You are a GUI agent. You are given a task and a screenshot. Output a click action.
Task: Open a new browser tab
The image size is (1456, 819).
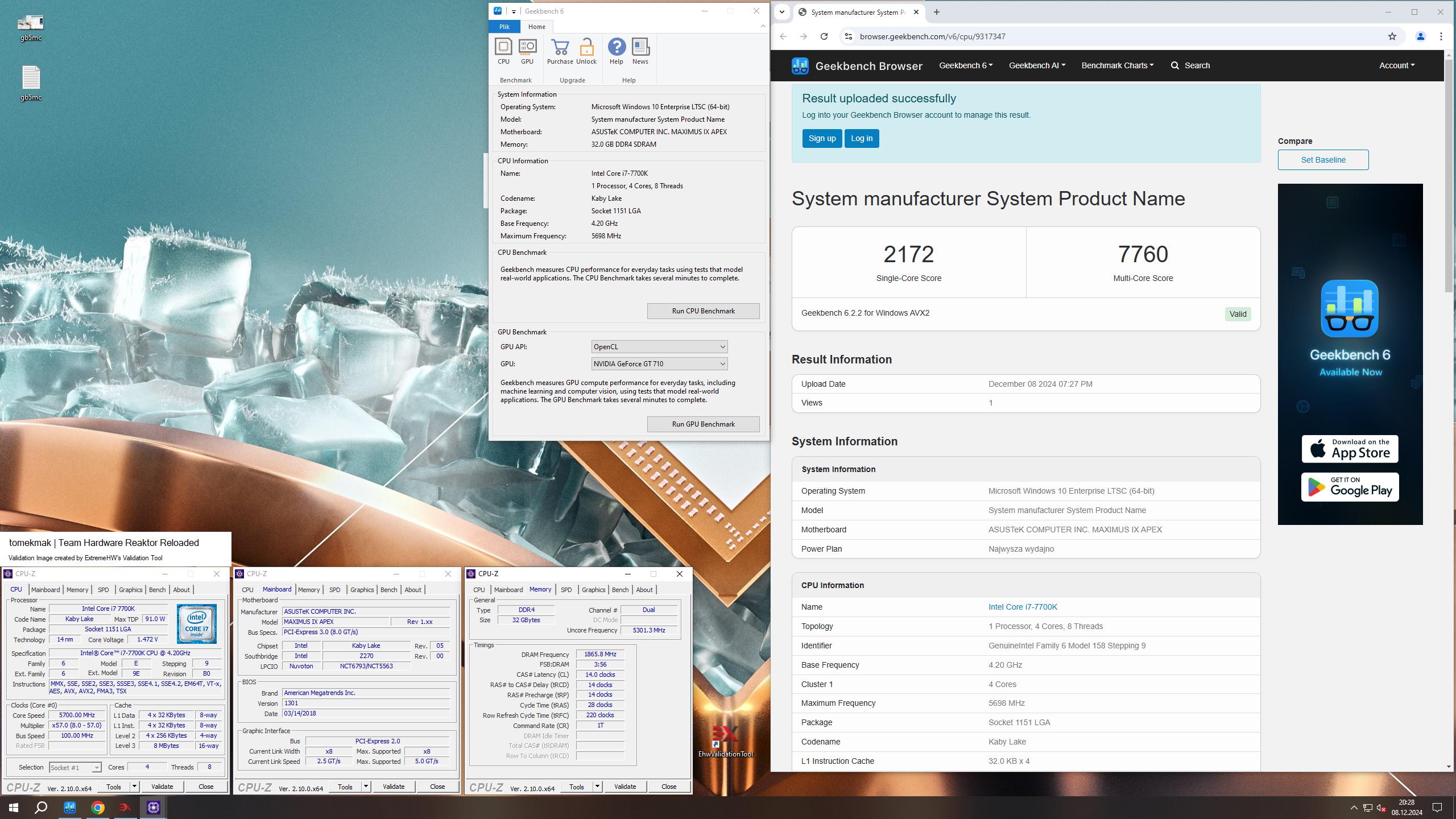[x=937, y=12]
